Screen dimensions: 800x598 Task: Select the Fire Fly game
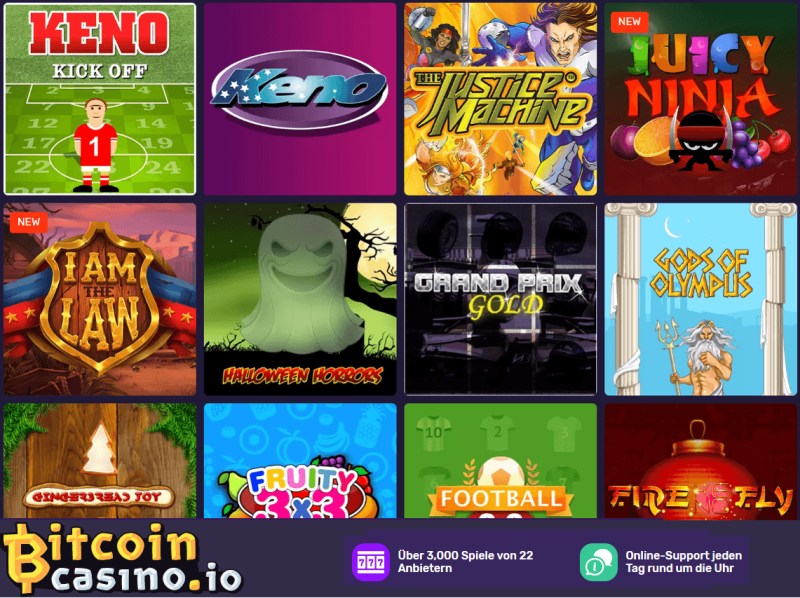click(x=701, y=461)
